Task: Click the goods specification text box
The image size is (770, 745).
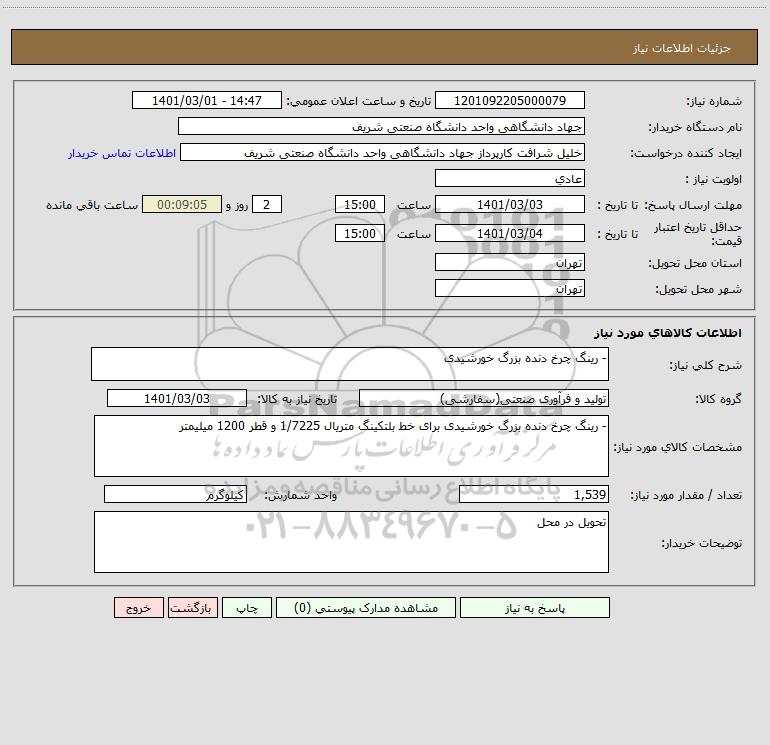Action: coord(351,446)
